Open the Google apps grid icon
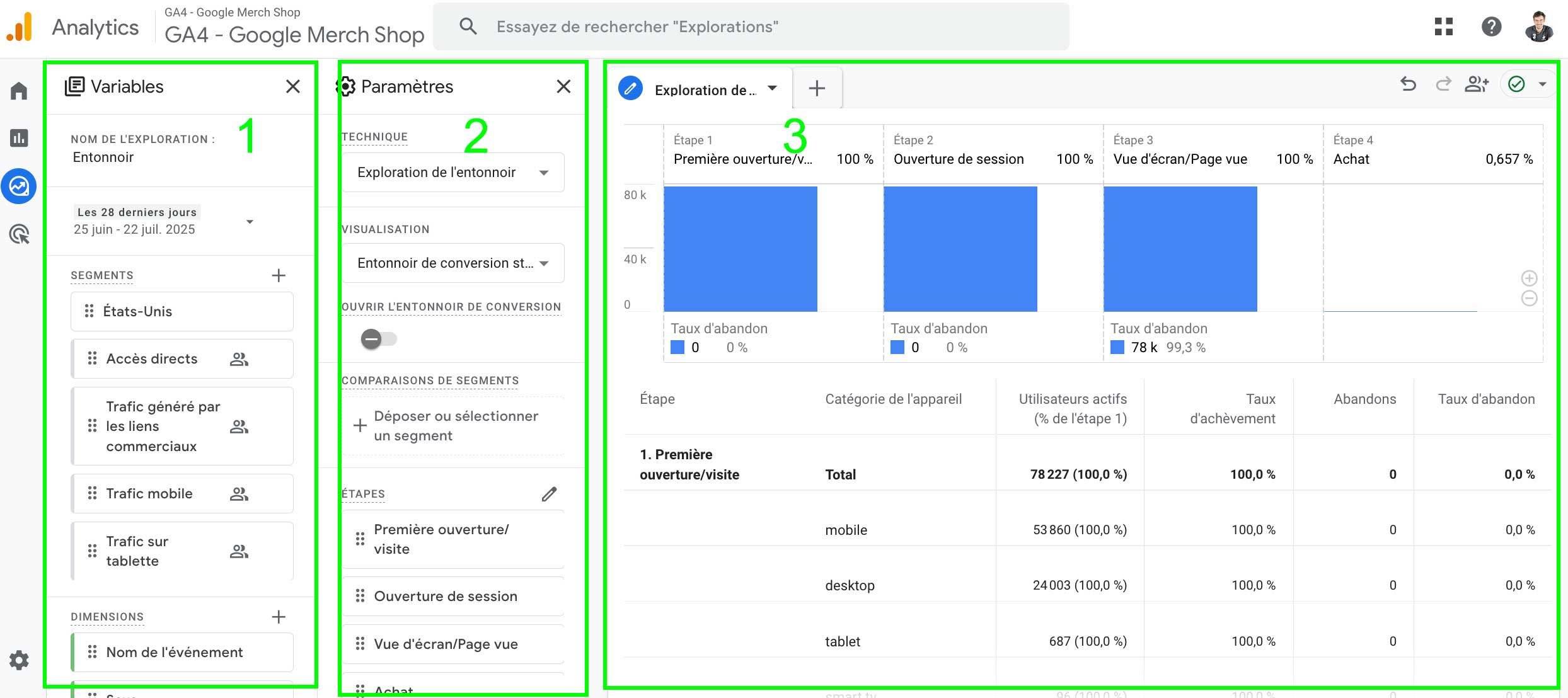The image size is (1568, 698). (1443, 27)
